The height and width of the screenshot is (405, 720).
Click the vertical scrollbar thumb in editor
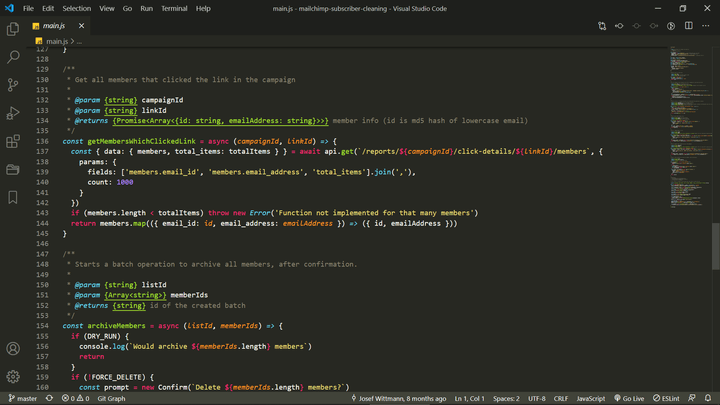715,246
